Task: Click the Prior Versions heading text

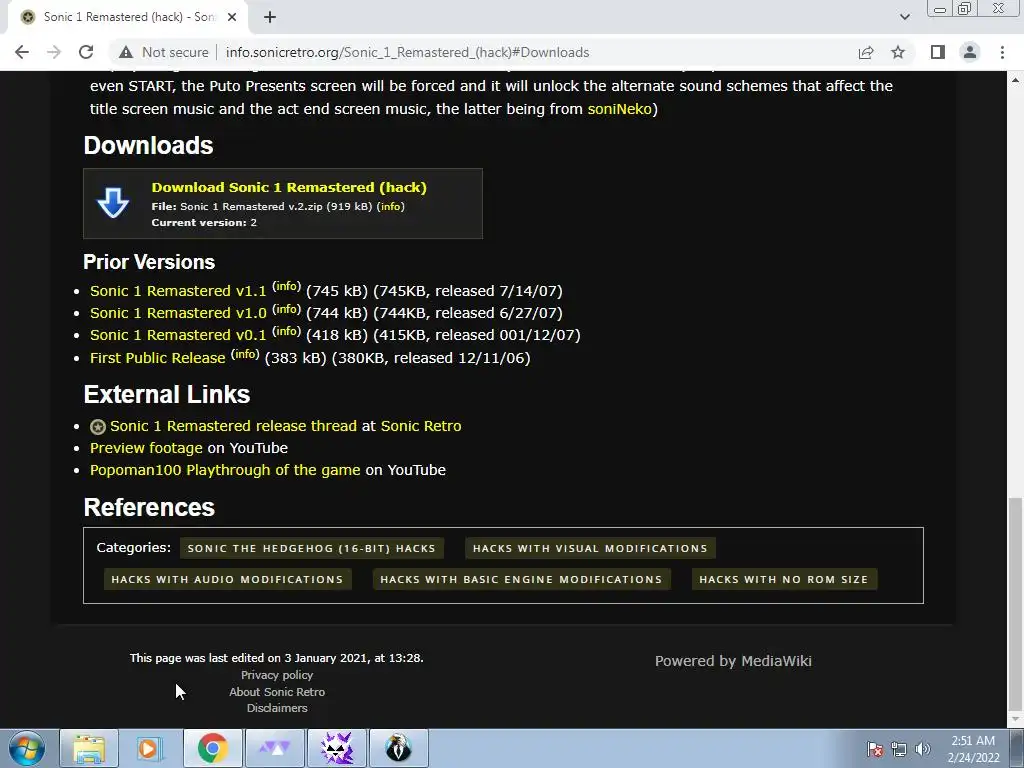Action: pyautogui.click(x=149, y=262)
